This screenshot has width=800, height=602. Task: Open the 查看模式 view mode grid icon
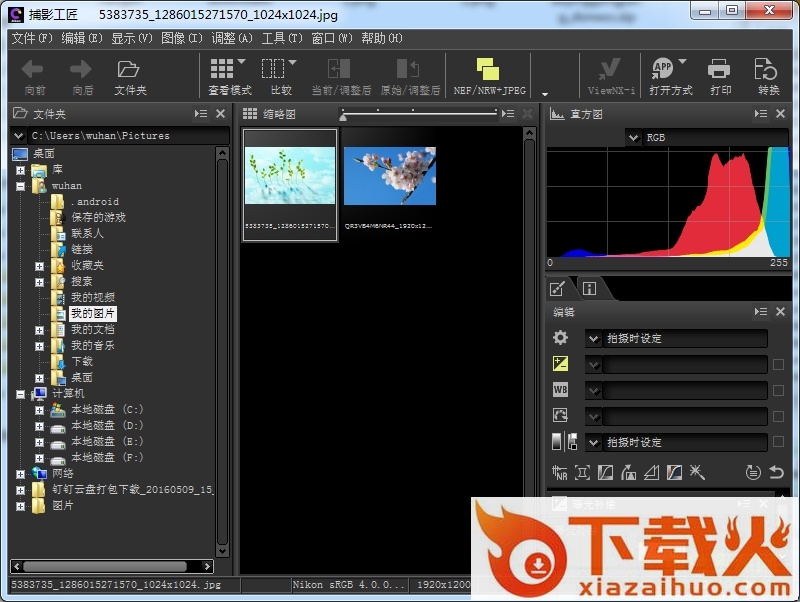[222, 68]
